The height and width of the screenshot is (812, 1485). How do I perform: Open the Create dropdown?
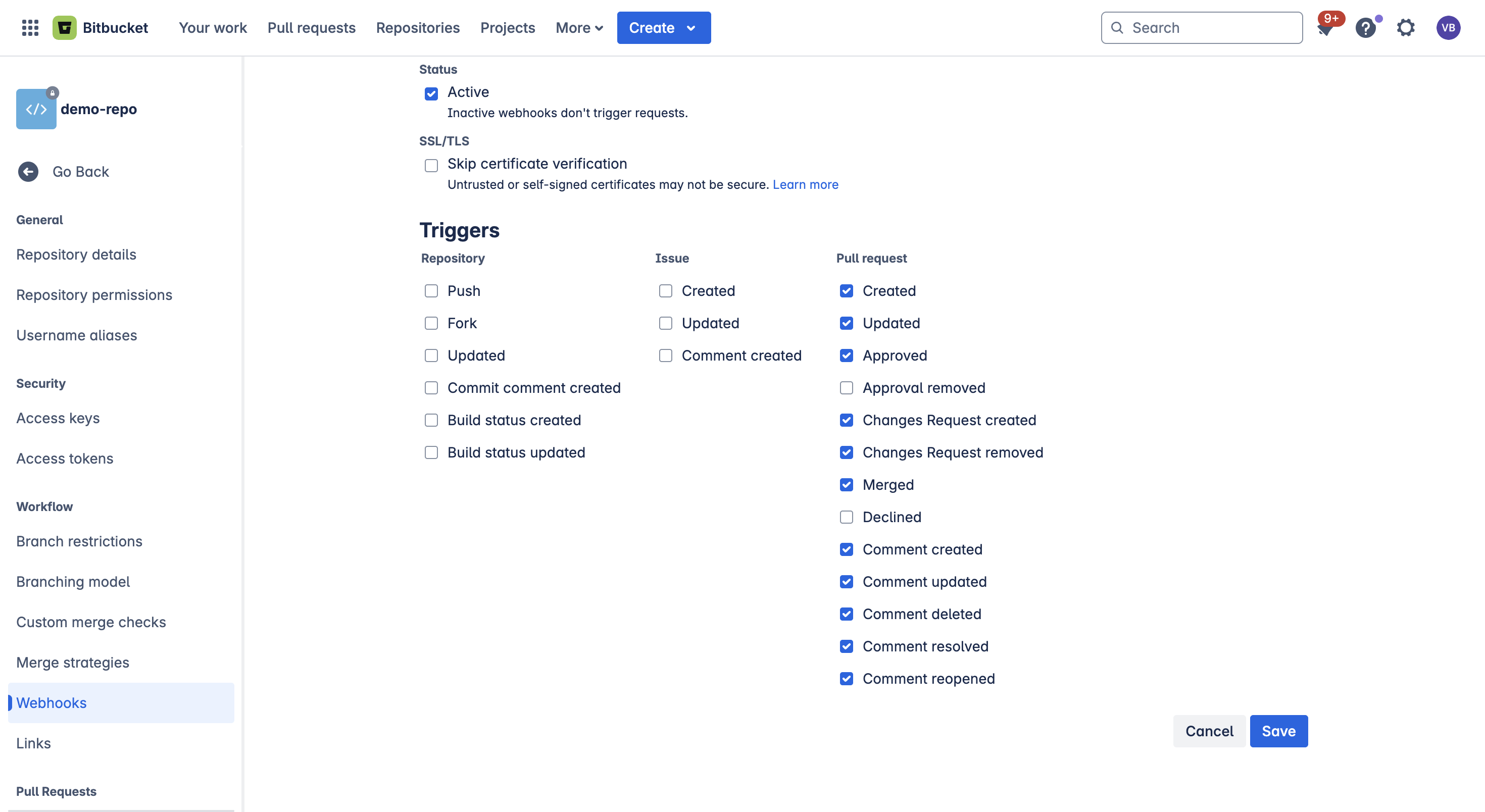tap(664, 28)
